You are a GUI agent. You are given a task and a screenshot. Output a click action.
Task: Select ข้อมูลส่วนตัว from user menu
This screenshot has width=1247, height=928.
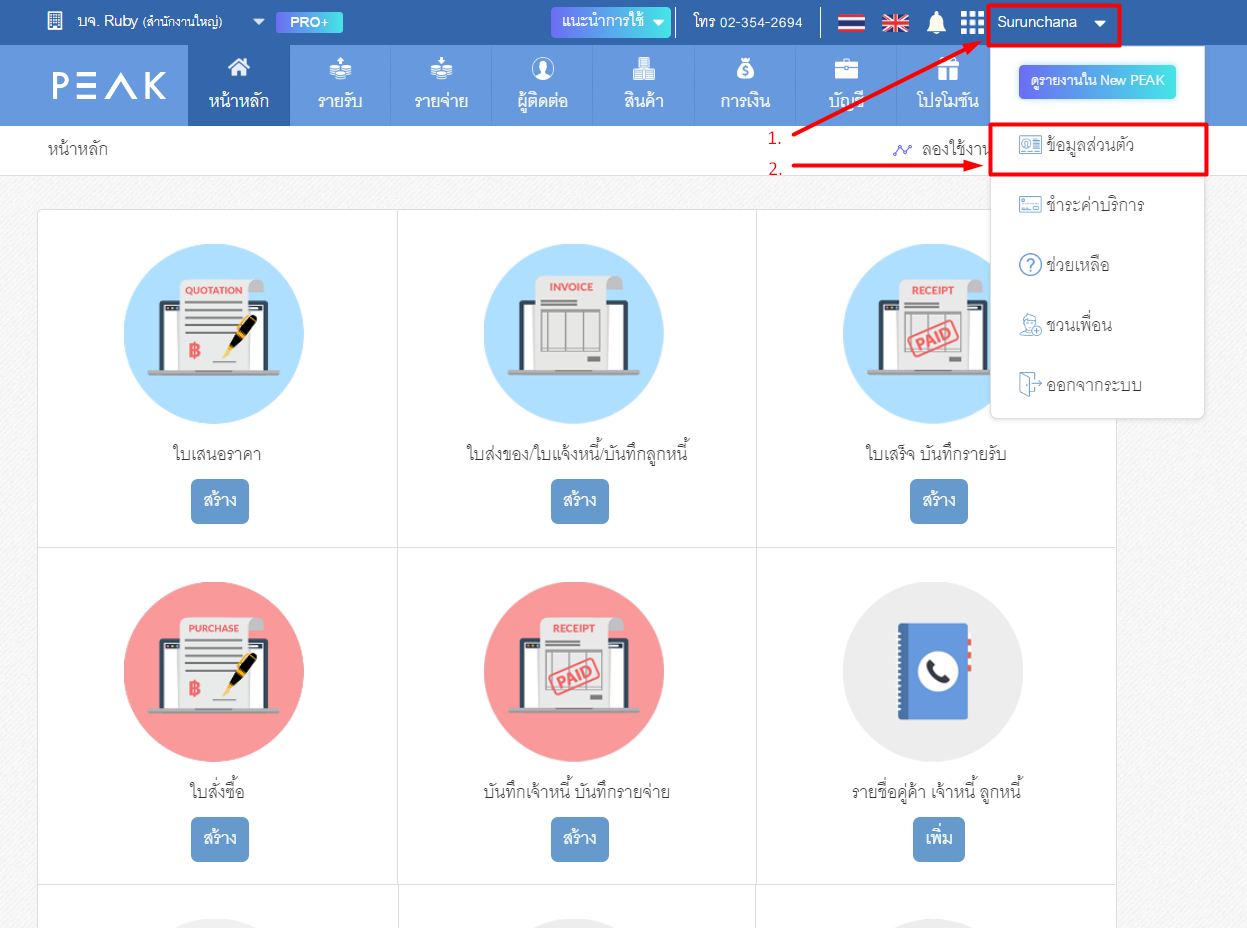pos(1097,146)
